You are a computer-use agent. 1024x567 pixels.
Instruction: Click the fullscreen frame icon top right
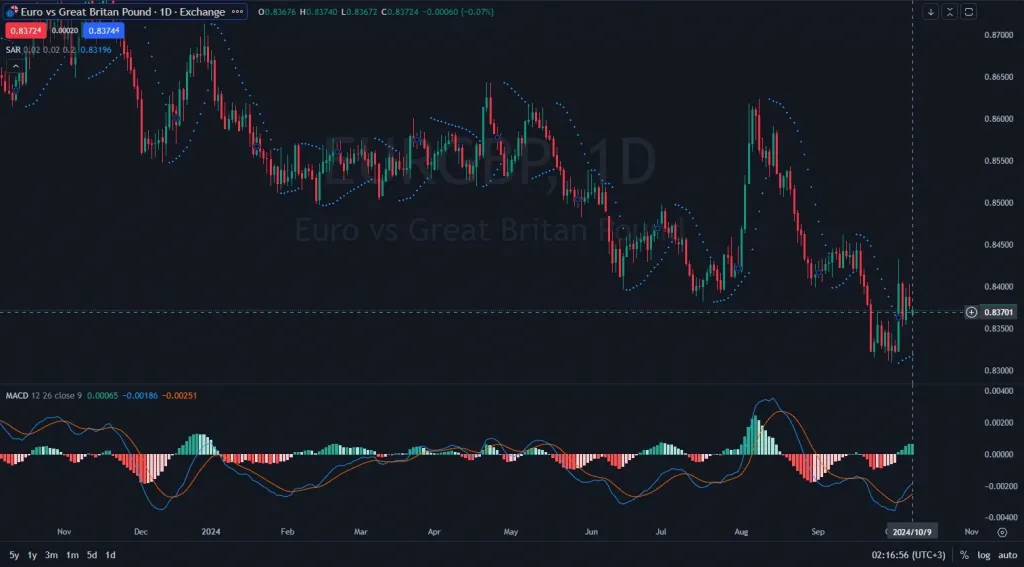click(968, 12)
